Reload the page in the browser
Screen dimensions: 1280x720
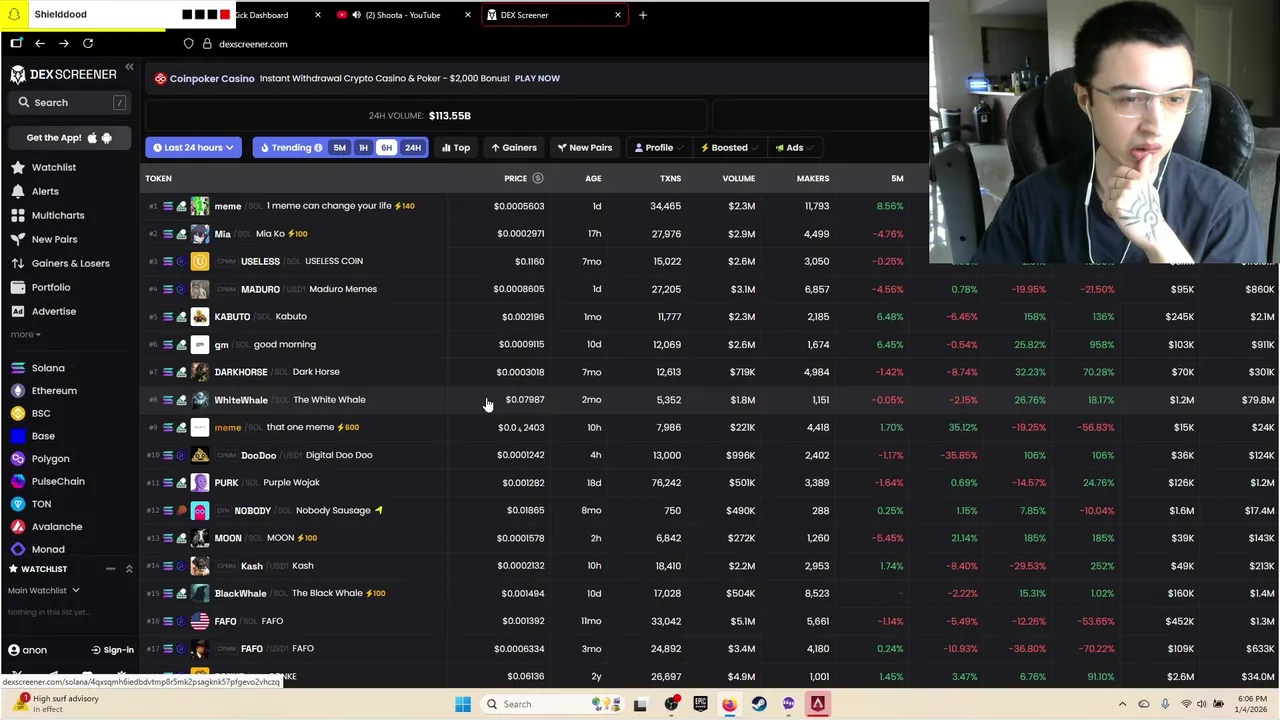(88, 43)
